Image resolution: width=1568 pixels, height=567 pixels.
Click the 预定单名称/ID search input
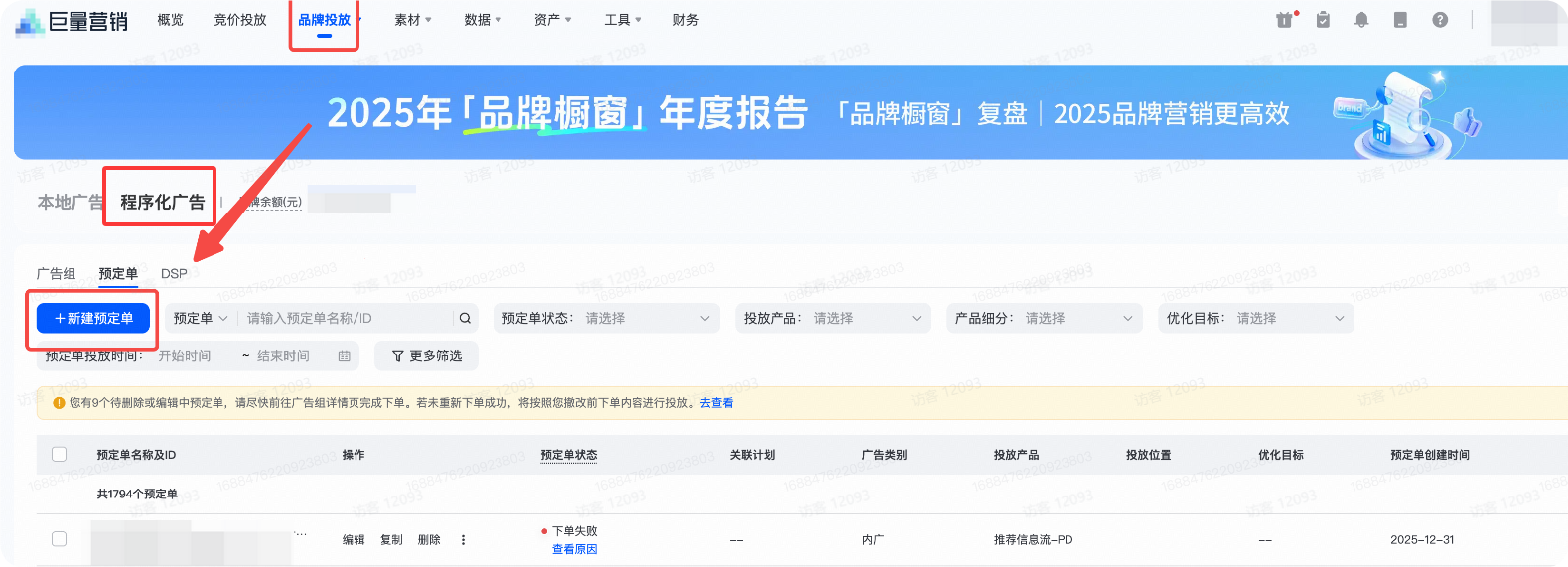(348, 318)
